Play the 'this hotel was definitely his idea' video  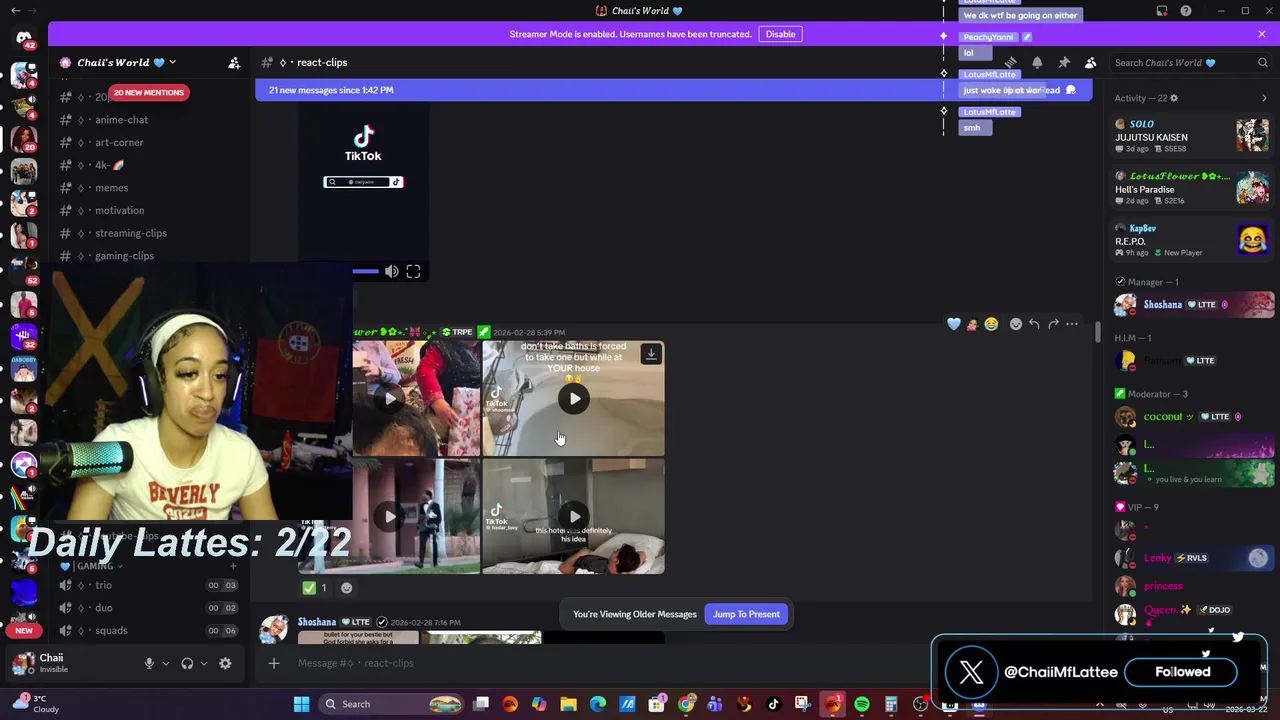click(x=574, y=517)
